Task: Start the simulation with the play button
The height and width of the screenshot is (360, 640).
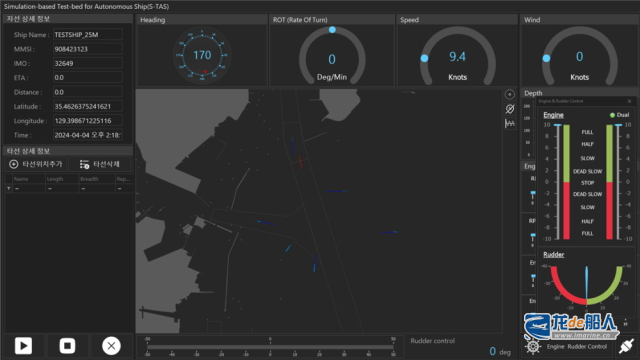Action: [23, 346]
